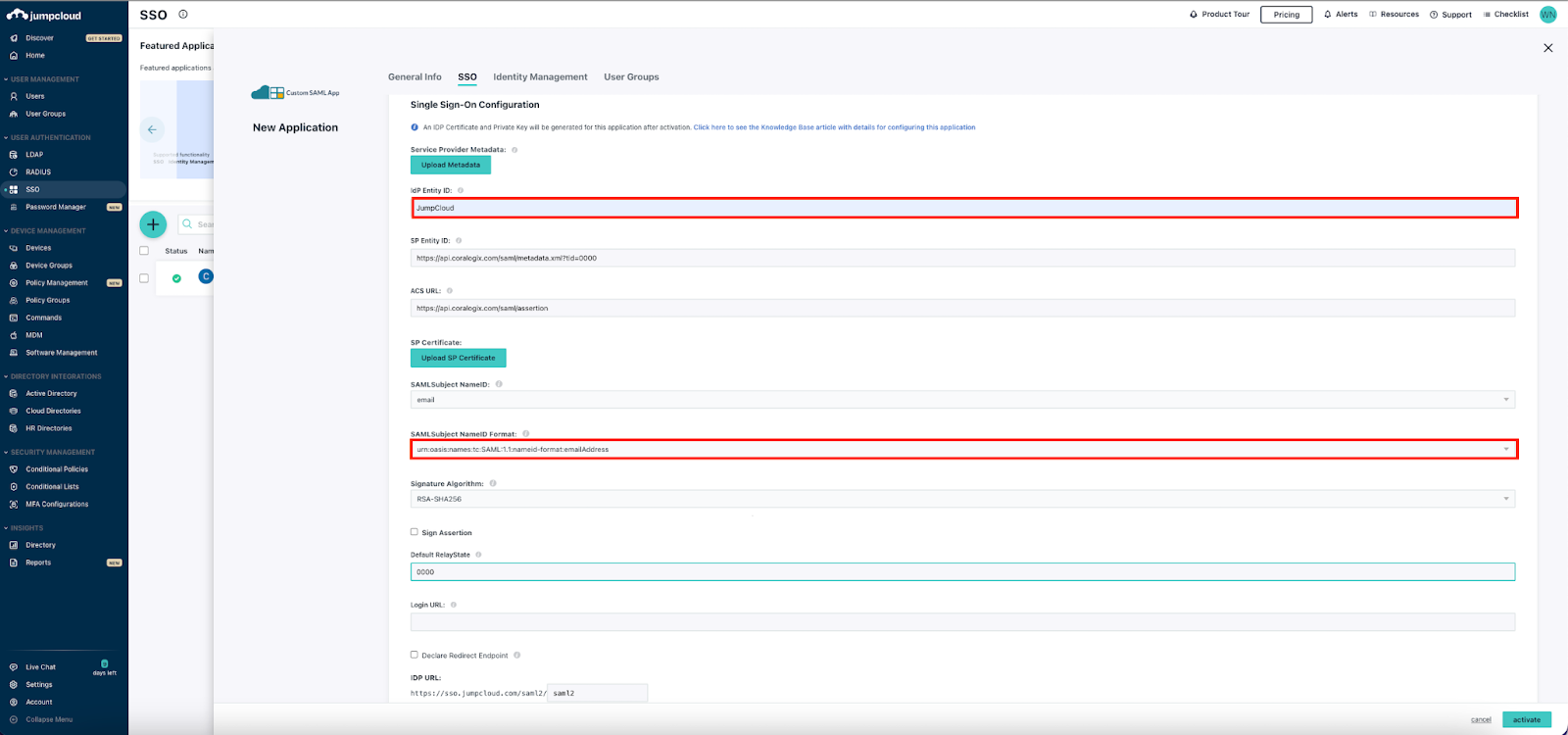Click the cancel link
The width and height of the screenshot is (1568, 735).
coord(1481,720)
